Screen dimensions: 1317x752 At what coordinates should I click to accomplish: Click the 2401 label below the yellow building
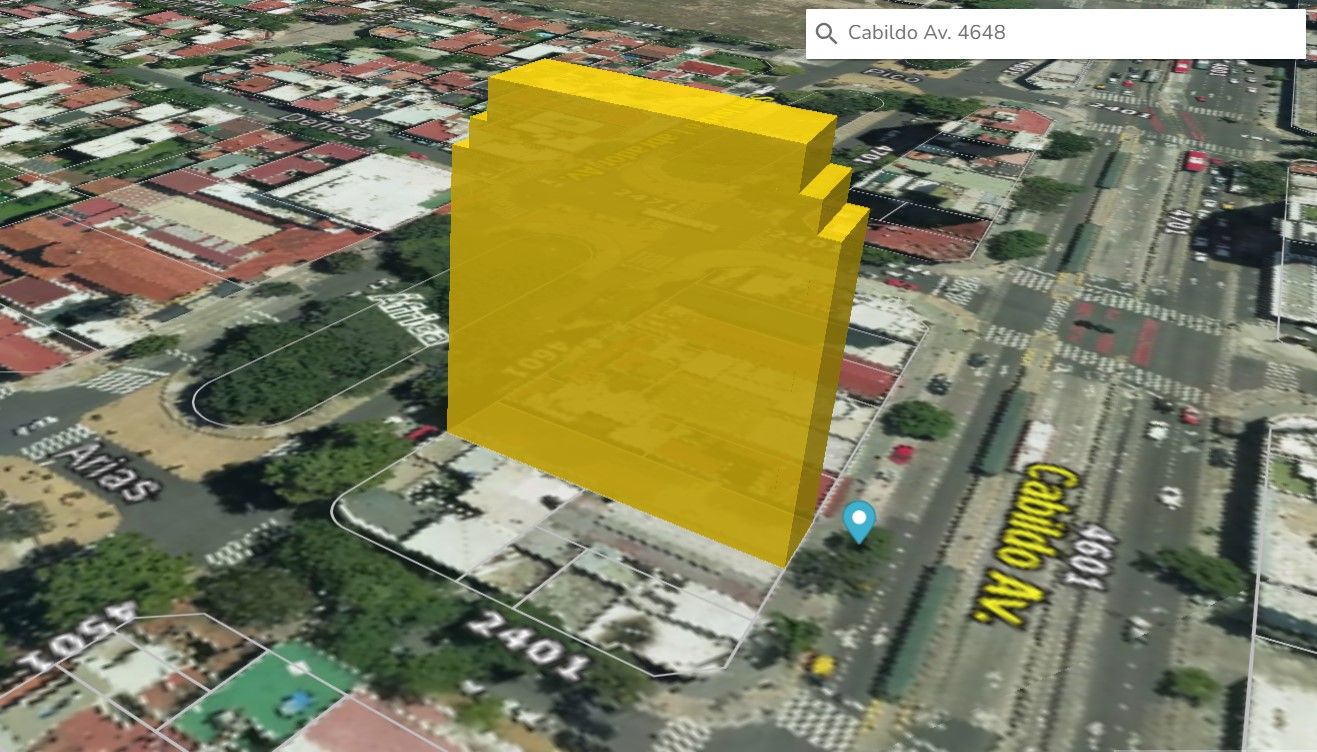(527, 644)
